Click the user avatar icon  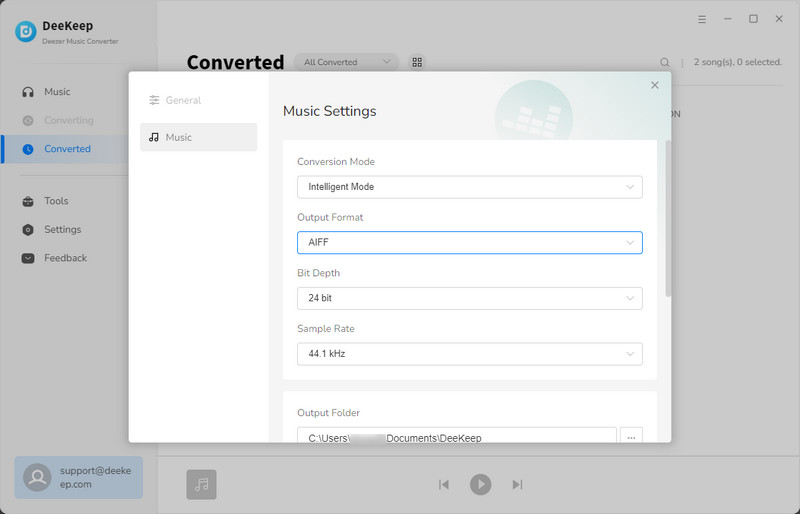(x=37, y=478)
